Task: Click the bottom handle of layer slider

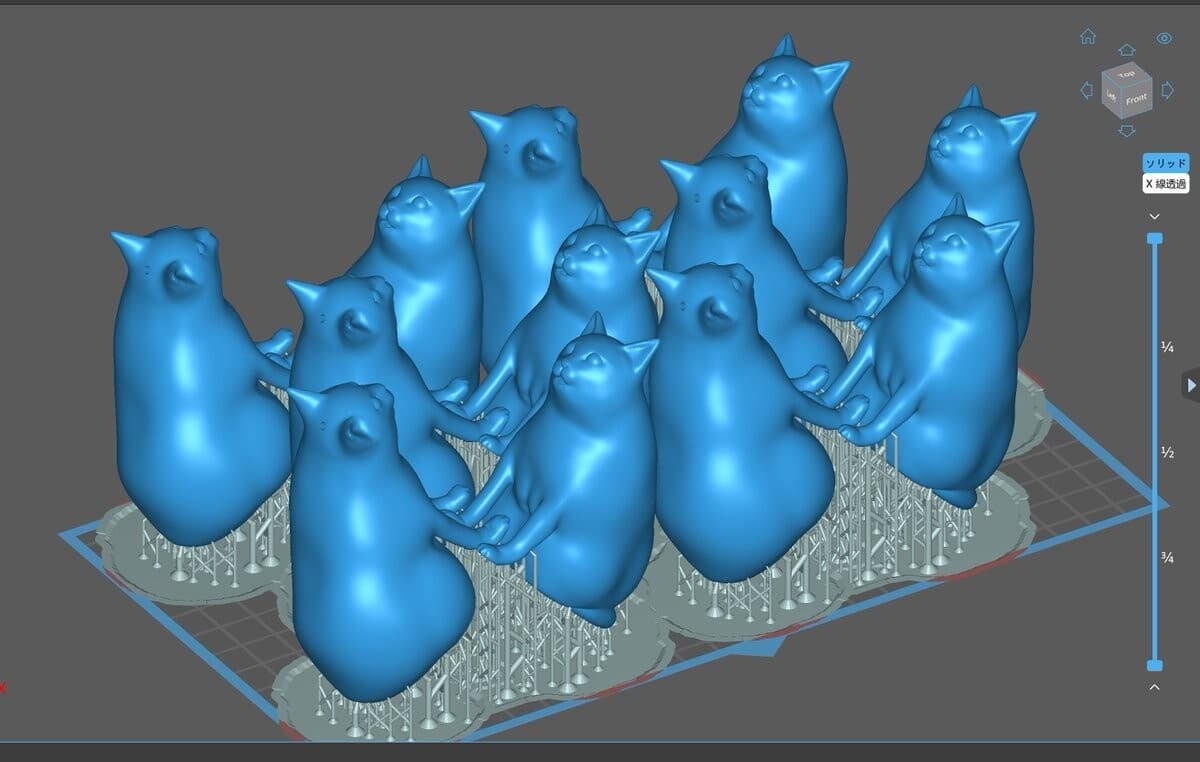Action: [x=1155, y=665]
